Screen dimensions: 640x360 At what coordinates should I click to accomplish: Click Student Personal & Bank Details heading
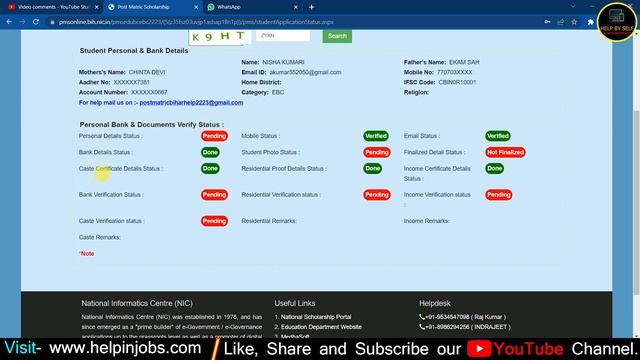click(134, 51)
